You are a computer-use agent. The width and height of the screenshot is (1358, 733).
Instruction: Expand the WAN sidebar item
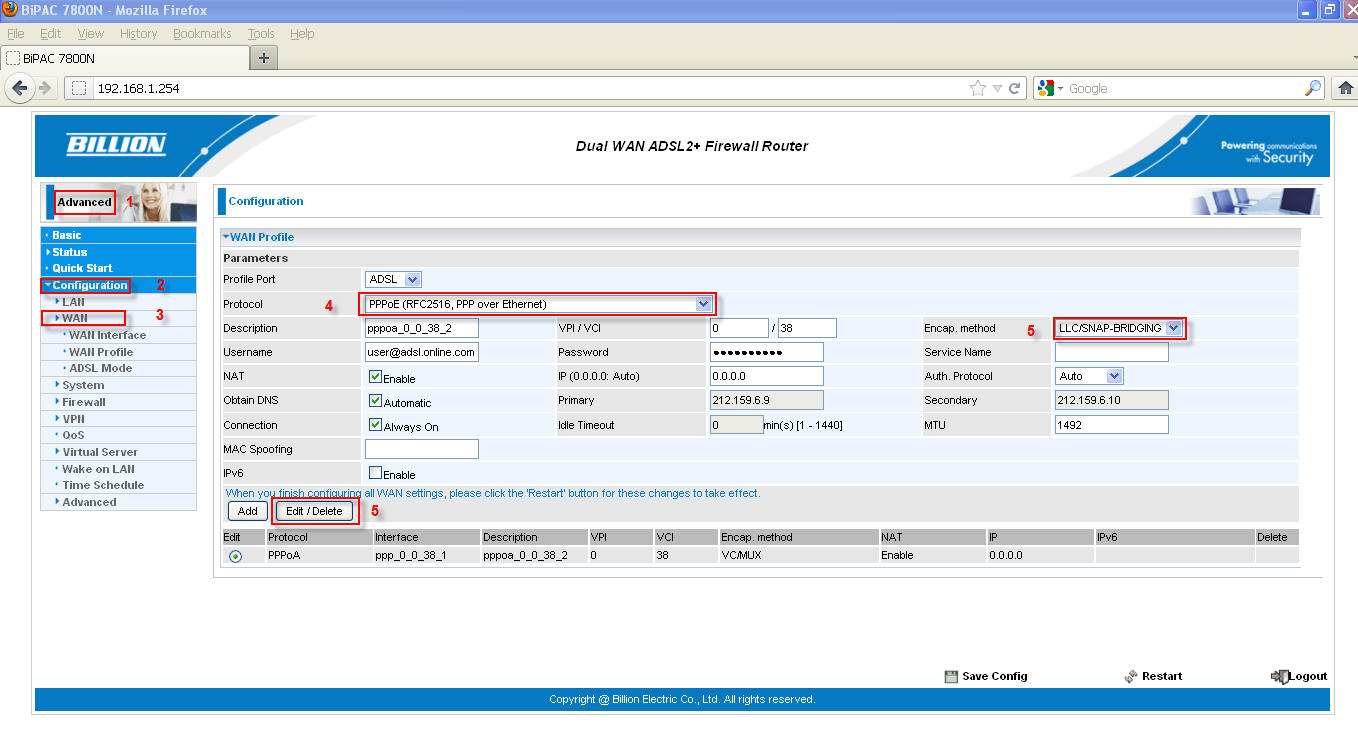tap(74, 318)
